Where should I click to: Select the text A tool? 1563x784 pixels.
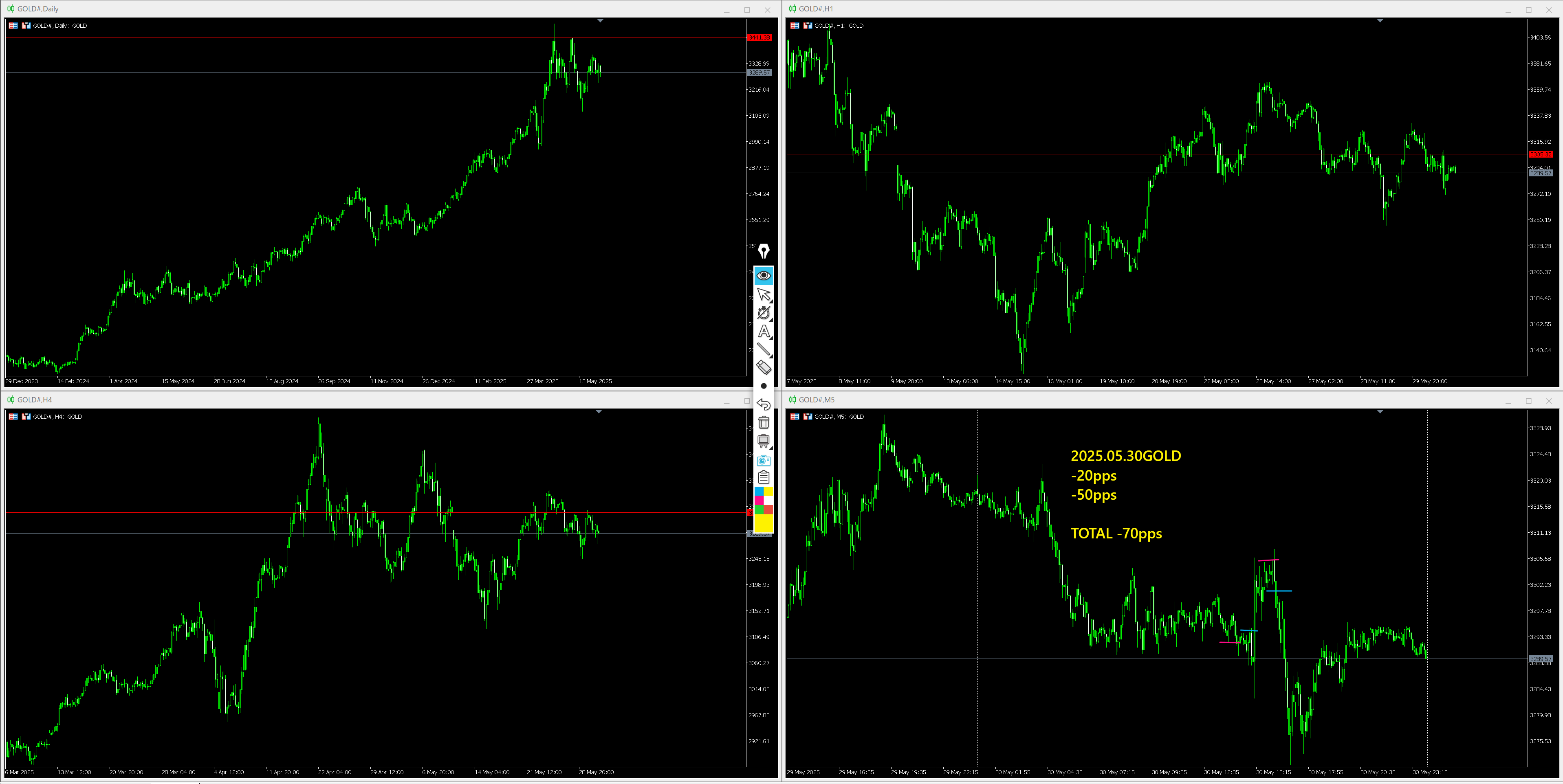763,332
